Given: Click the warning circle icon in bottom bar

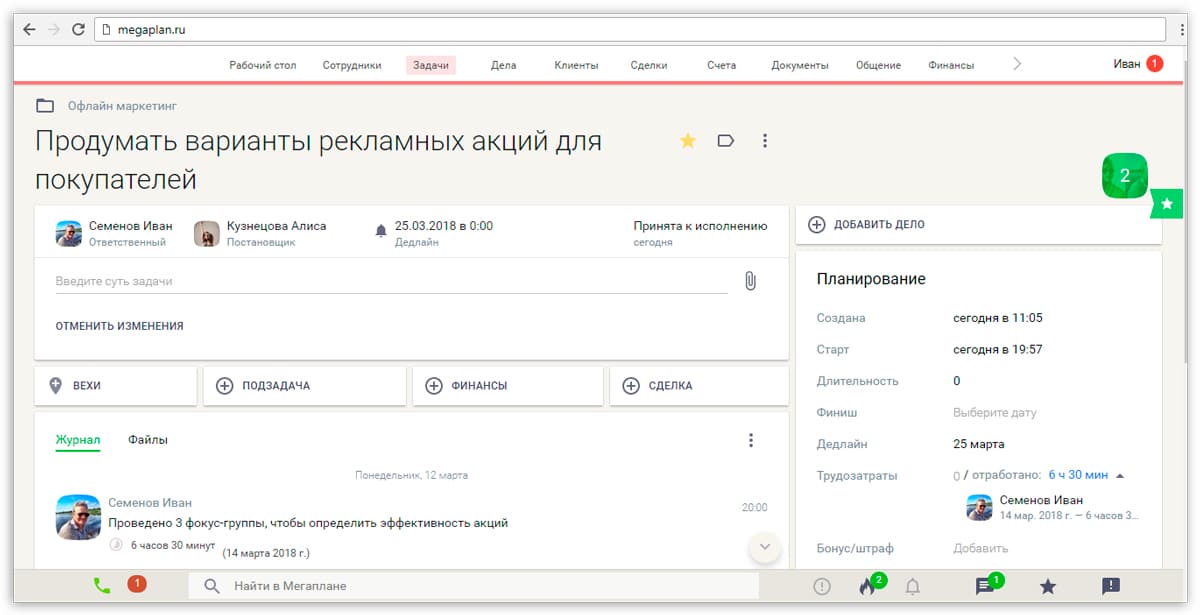Looking at the screenshot, I should pyautogui.click(x=821, y=586).
